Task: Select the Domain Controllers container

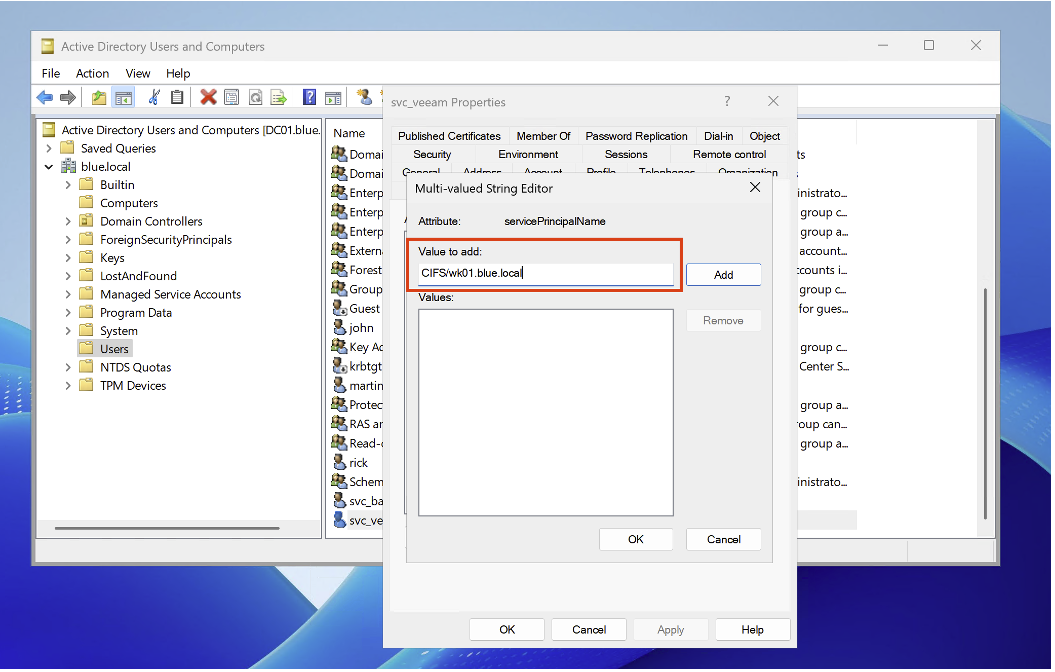Action: pyautogui.click(x=151, y=222)
